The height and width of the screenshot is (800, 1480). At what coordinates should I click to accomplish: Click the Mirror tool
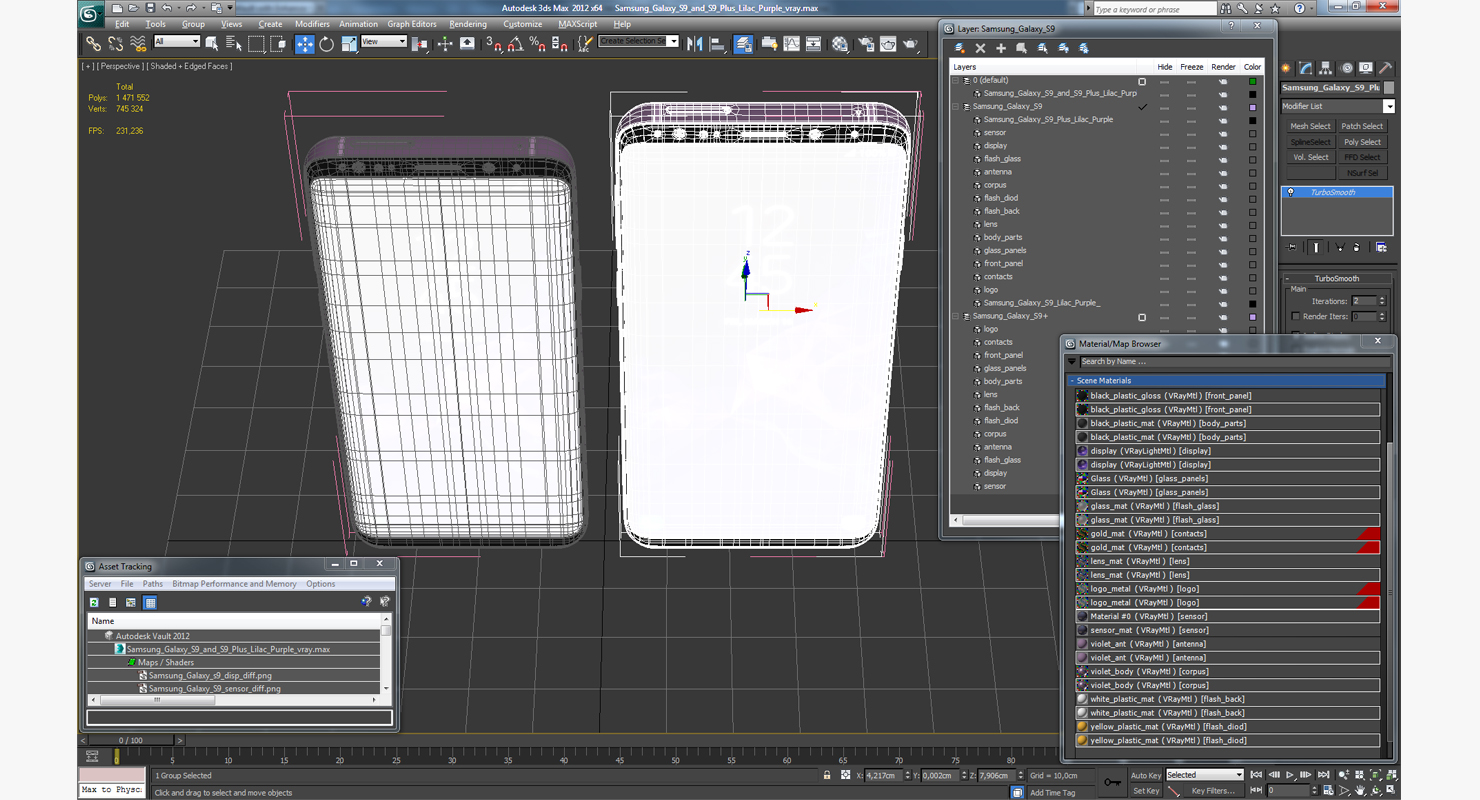pyautogui.click(x=694, y=43)
